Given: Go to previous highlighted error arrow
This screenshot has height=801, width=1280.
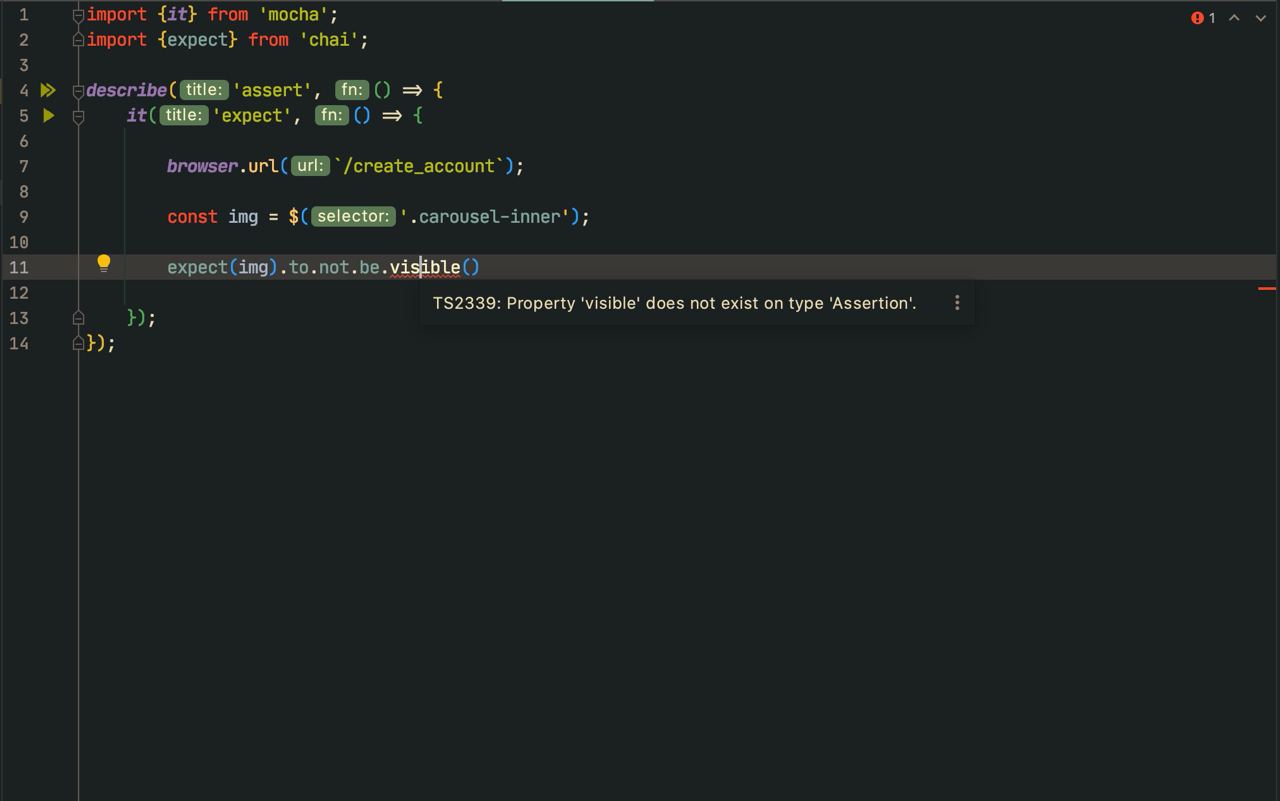Looking at the screenshot, I should [x=1234, y=18].
